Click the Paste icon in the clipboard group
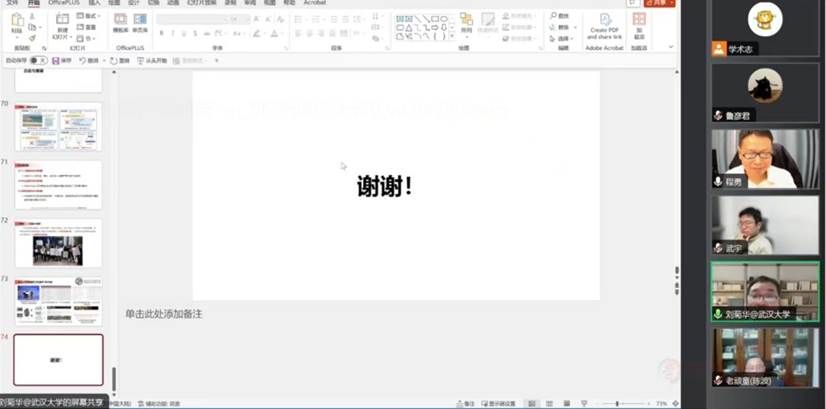 coord(17,23)
